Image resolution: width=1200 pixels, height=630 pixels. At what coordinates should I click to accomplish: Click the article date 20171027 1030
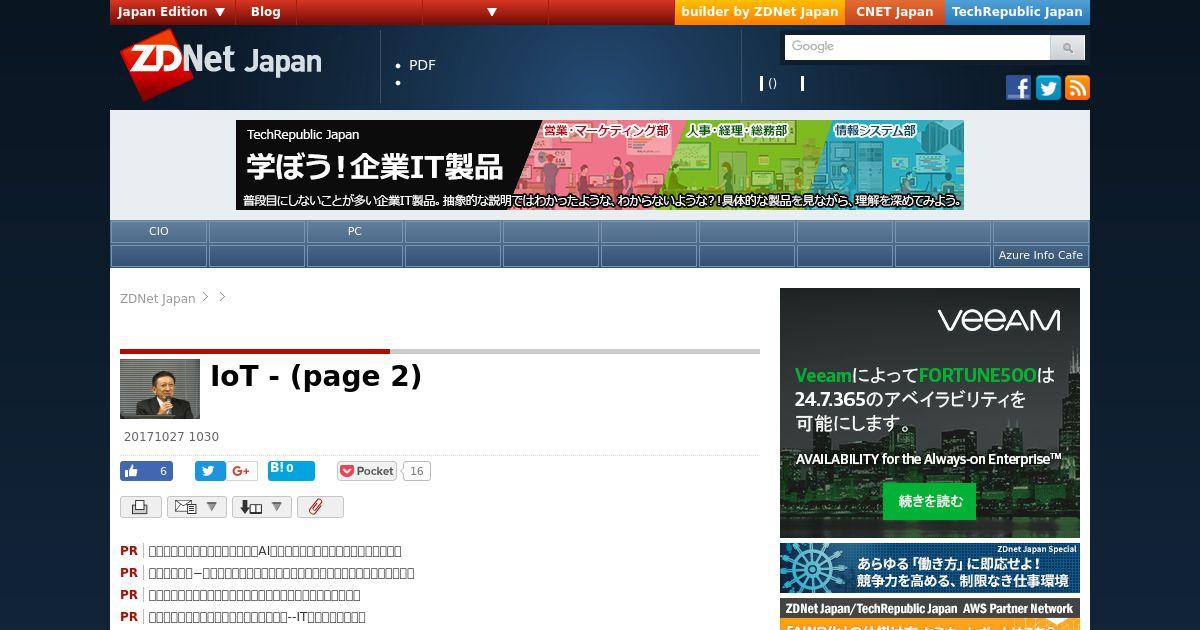[x=172, y=437]
